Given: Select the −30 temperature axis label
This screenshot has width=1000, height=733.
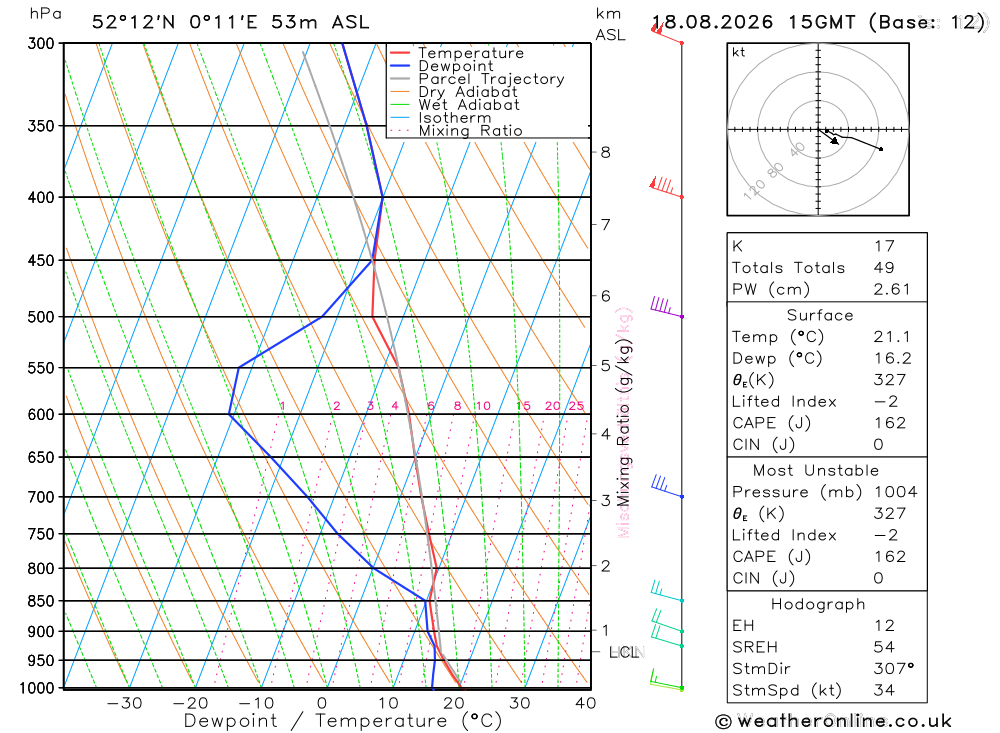Looking at the screenshot, I should [124, 703].
